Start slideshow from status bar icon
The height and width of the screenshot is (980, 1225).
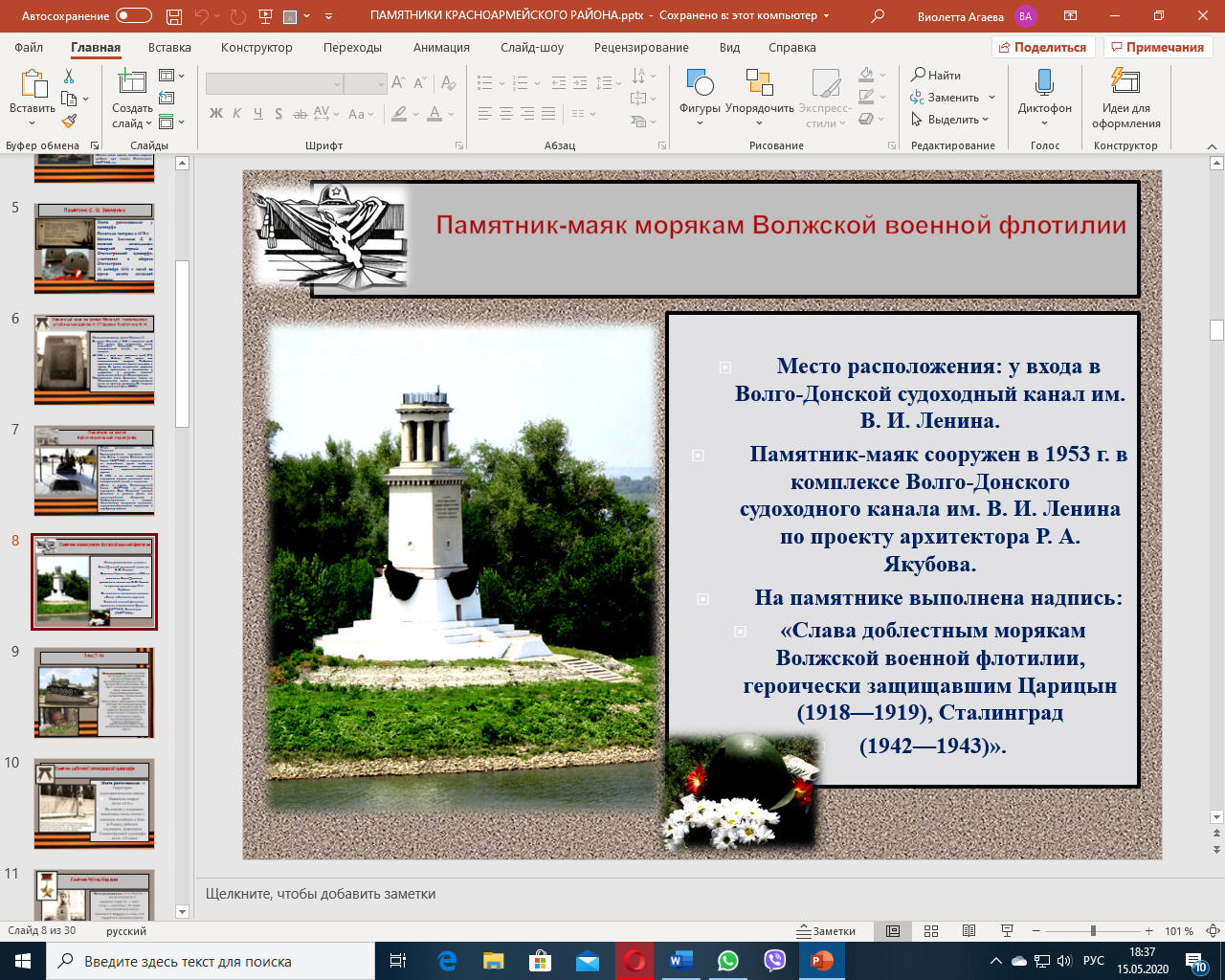[x=1007, y=931]
